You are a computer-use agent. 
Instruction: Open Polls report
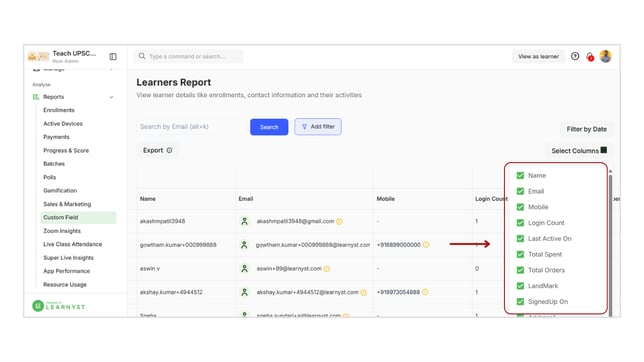[49, 177]
